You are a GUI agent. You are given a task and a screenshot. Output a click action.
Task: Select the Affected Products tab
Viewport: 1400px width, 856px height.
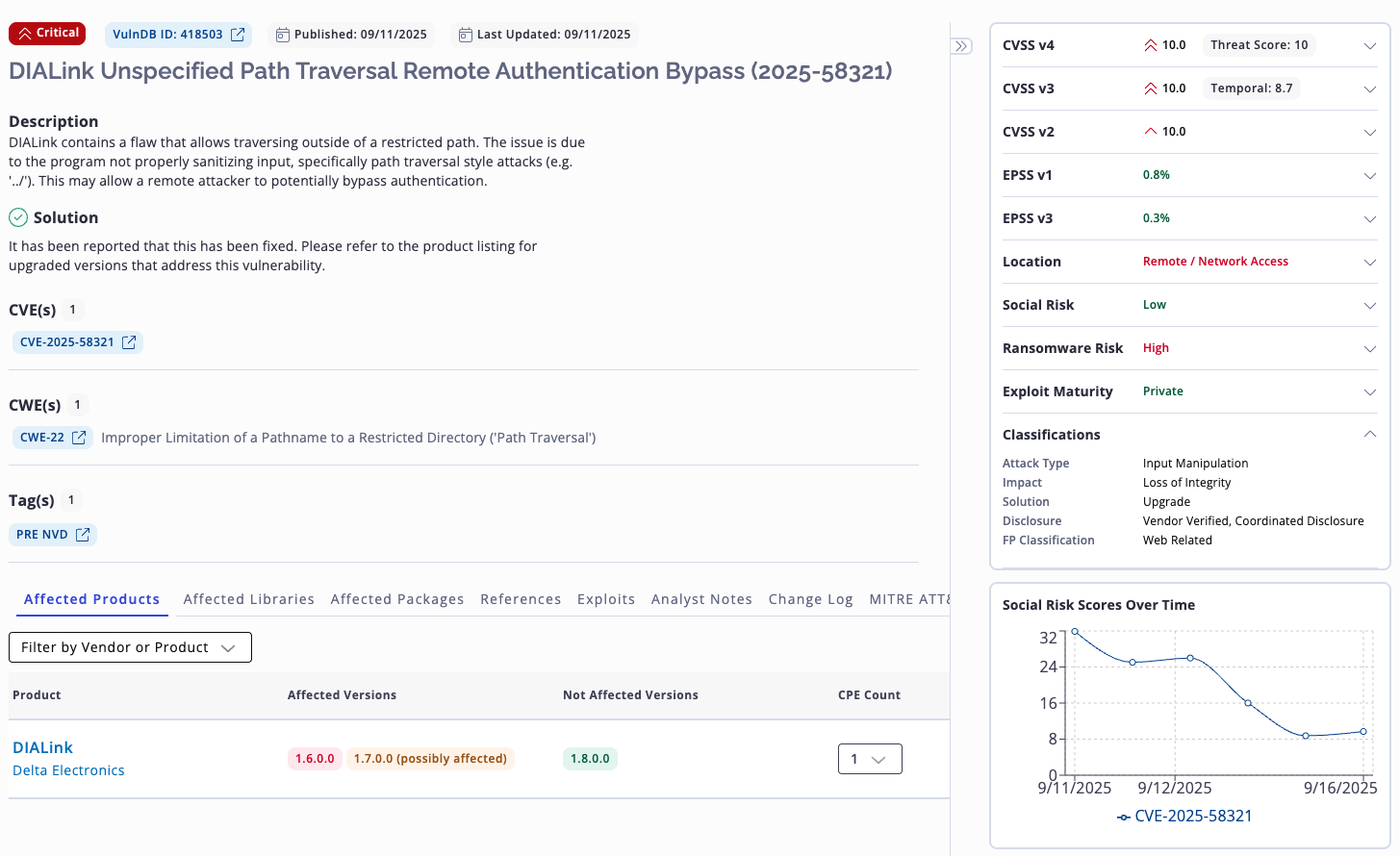click(92, 599)
